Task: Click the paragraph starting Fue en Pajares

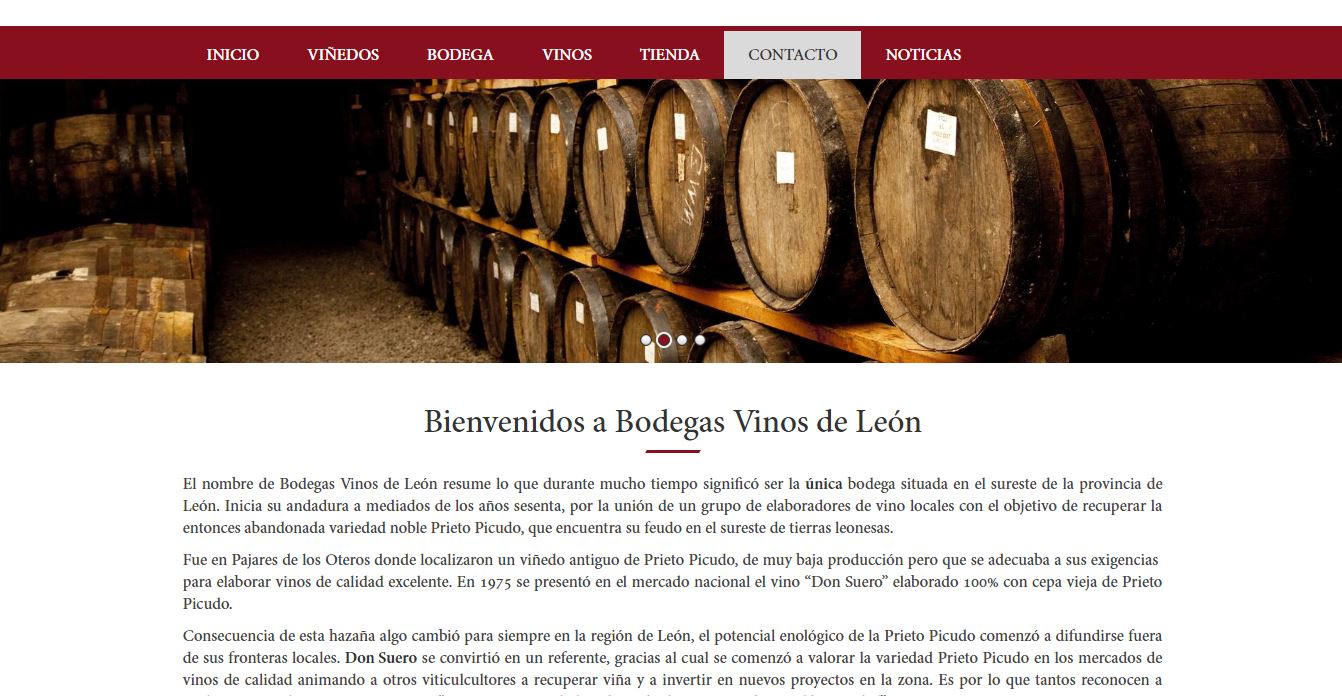Action: point(672,582)
